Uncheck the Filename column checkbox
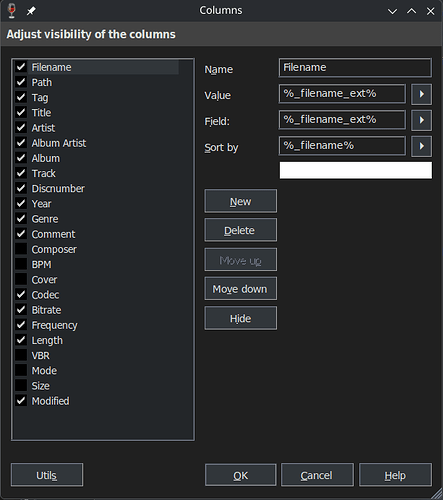Viewport: 443px width, 500px height. pyautogui.click(x=21, y=67)
